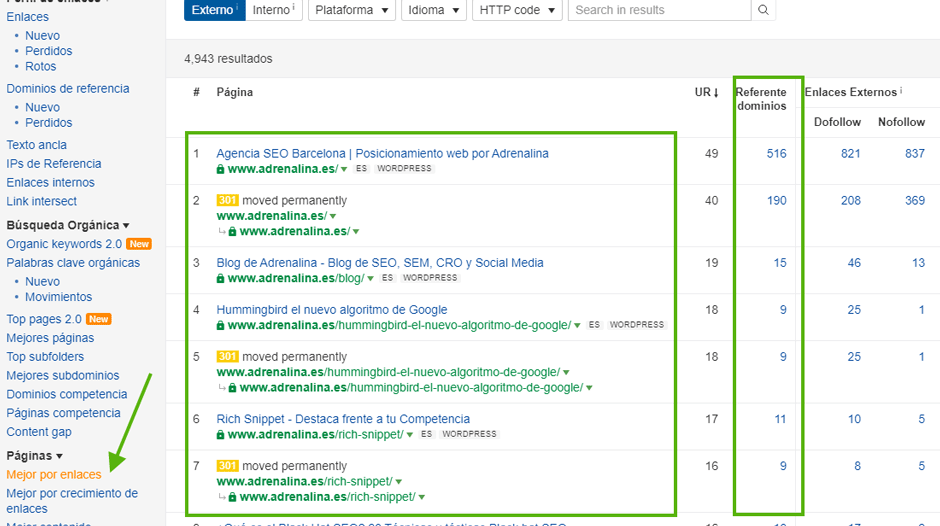Open the caret menu beside the /blog/ URL
The image size is (940, 526).
[x=371, y=278]
